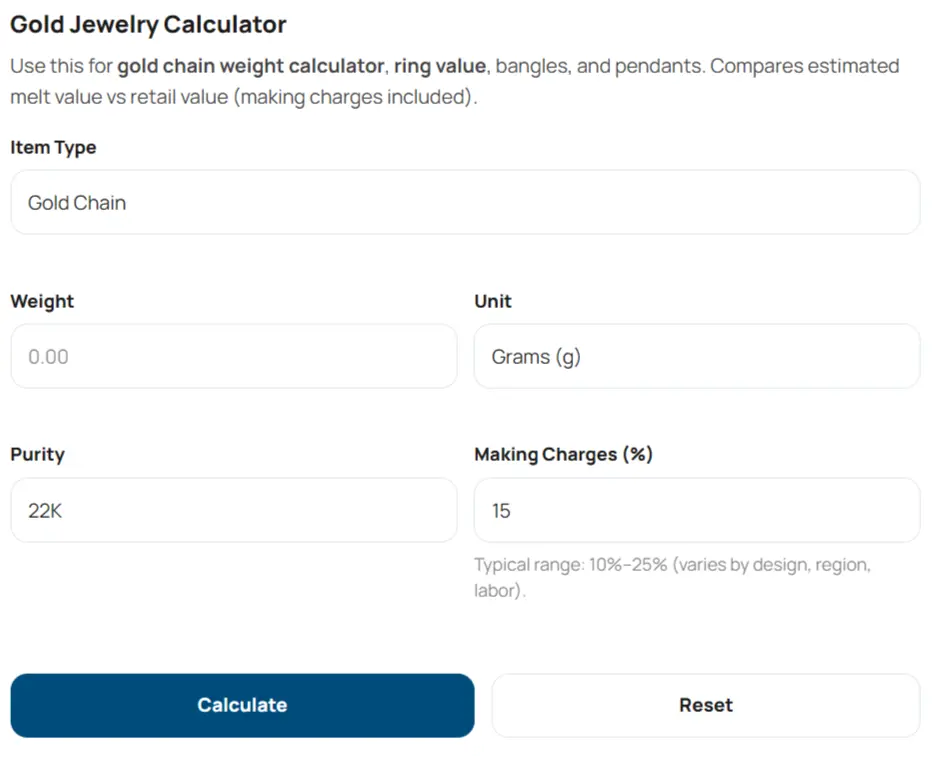Click the Item Type label
This screenshot has height=764, width=935.
[53, 147]
